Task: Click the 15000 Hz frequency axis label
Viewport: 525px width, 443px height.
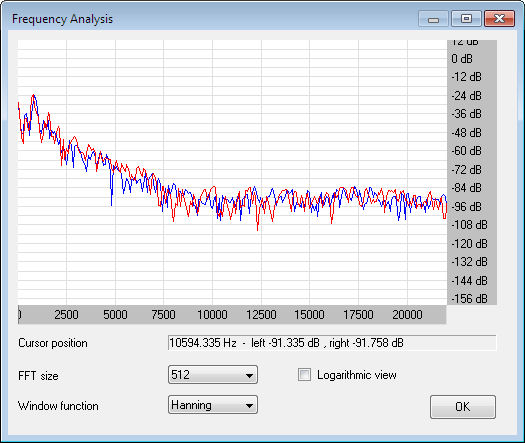Action: pos(309,315)
